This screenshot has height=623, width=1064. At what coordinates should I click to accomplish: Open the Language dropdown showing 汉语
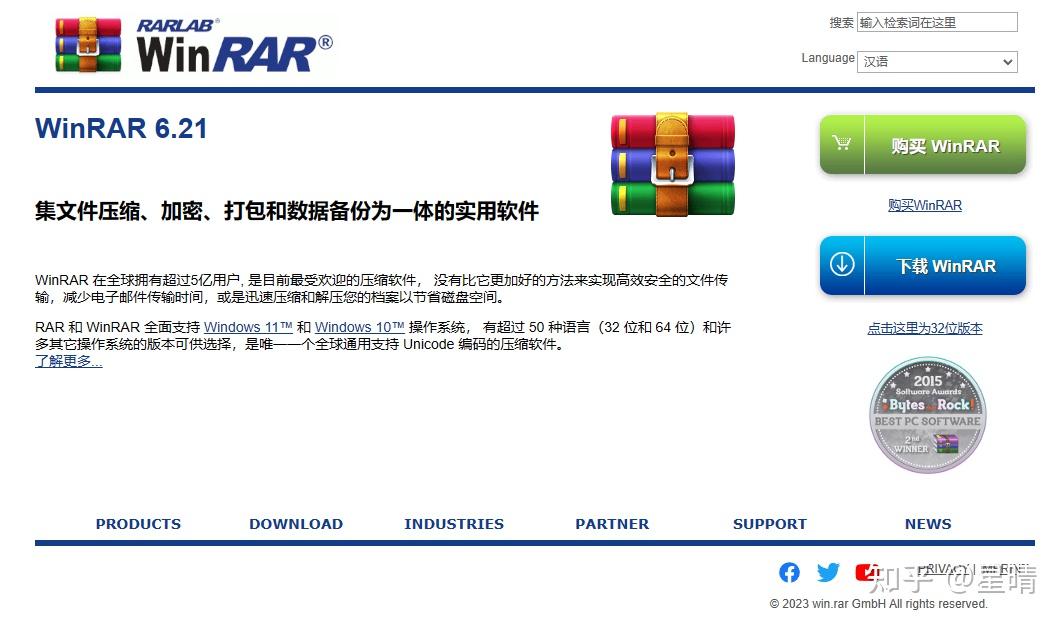pyautogui.click(x=936, y=61)
